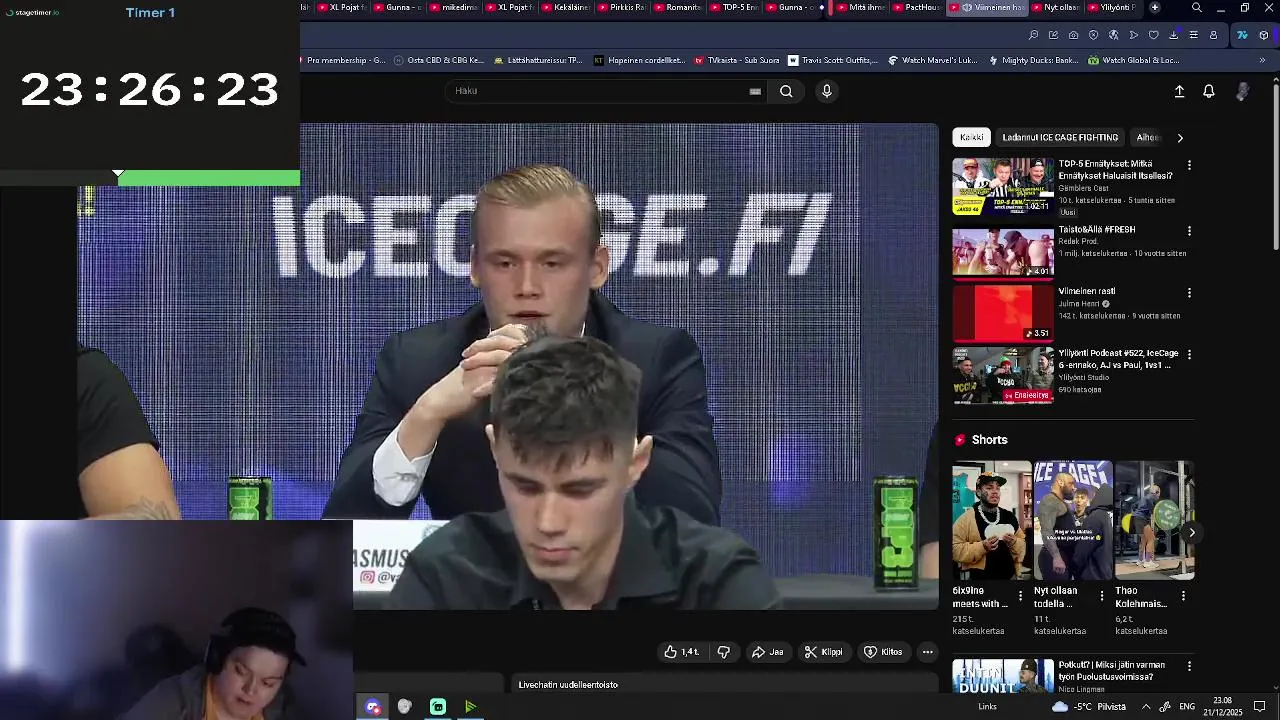The height and width of the screenshot is (720, 1280).
Task: Open the Nyt ollaan todella short
Action: [x=1073, y=520]
